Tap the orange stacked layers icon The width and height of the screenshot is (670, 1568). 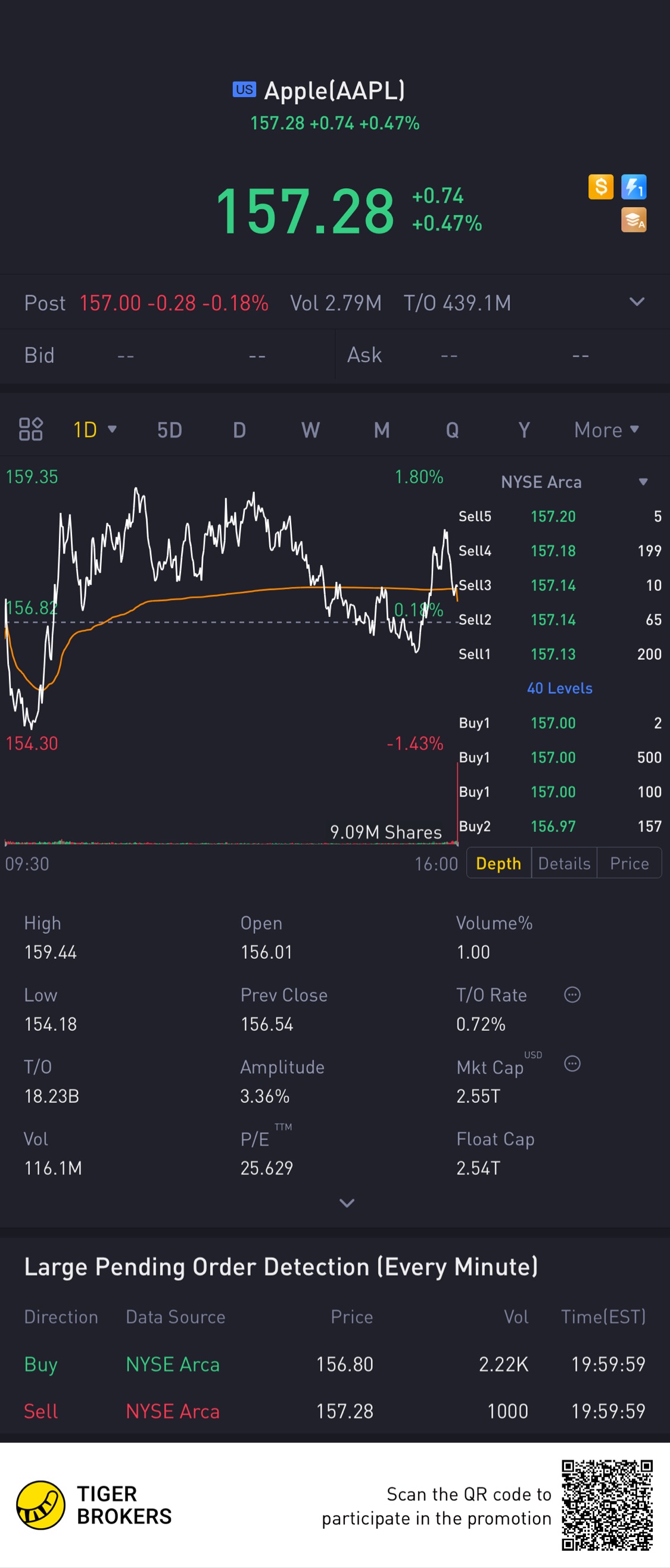coord(634,220)
